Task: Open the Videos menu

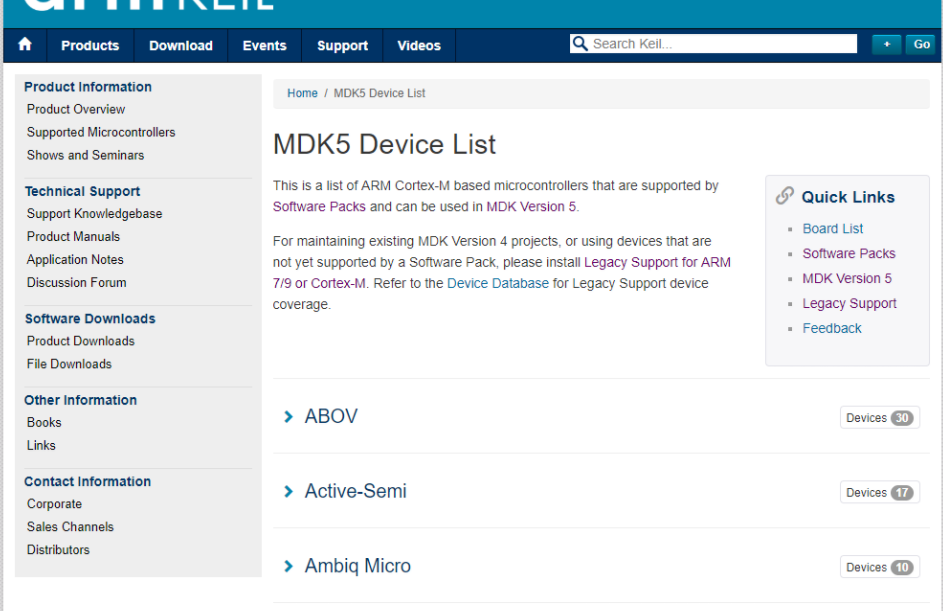Action: point(419,46)
